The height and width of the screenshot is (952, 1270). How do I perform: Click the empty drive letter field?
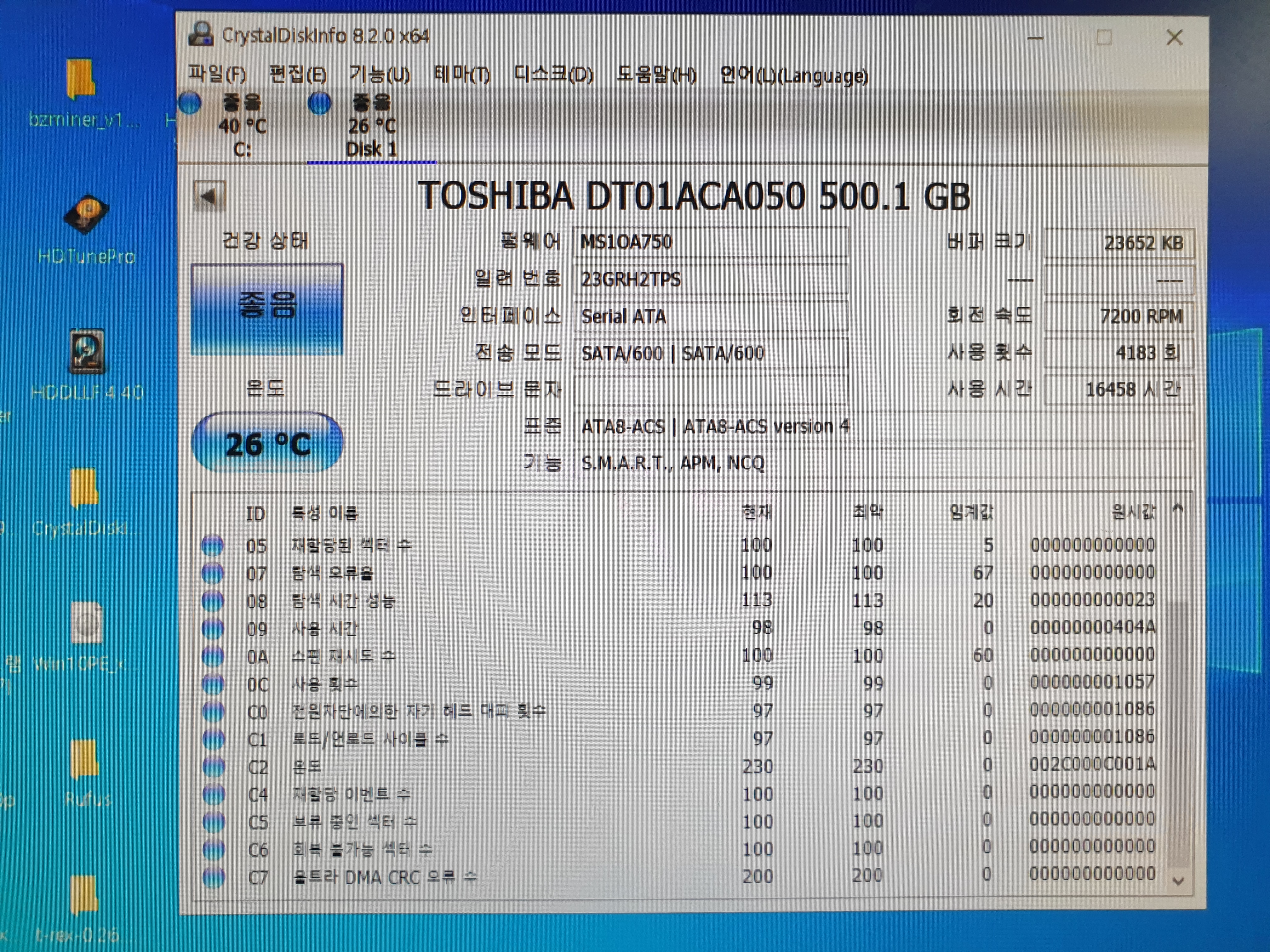pyautogui.click(x=710, y=390)
